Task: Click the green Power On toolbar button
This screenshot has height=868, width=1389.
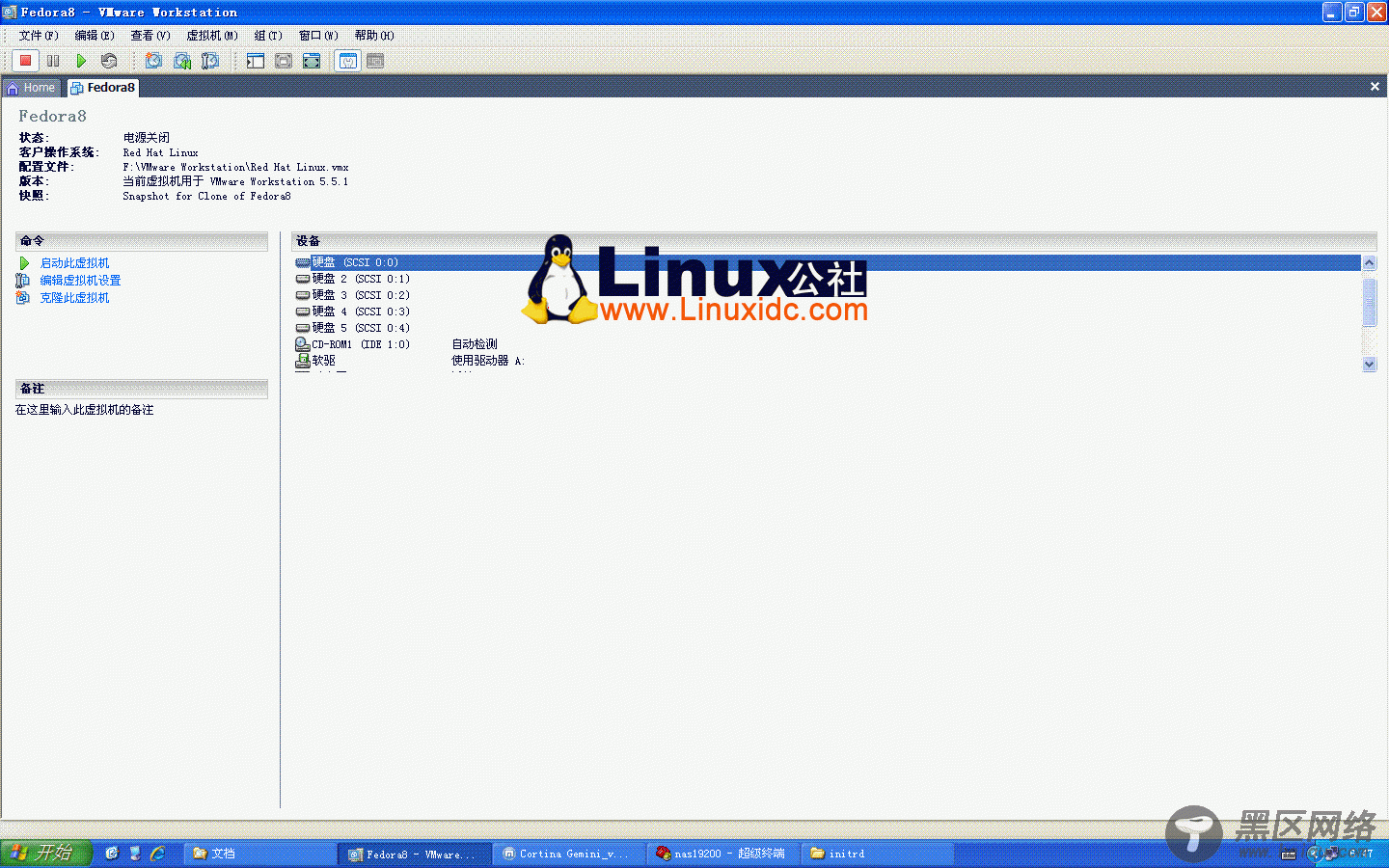Action: [x=81, y=61]
